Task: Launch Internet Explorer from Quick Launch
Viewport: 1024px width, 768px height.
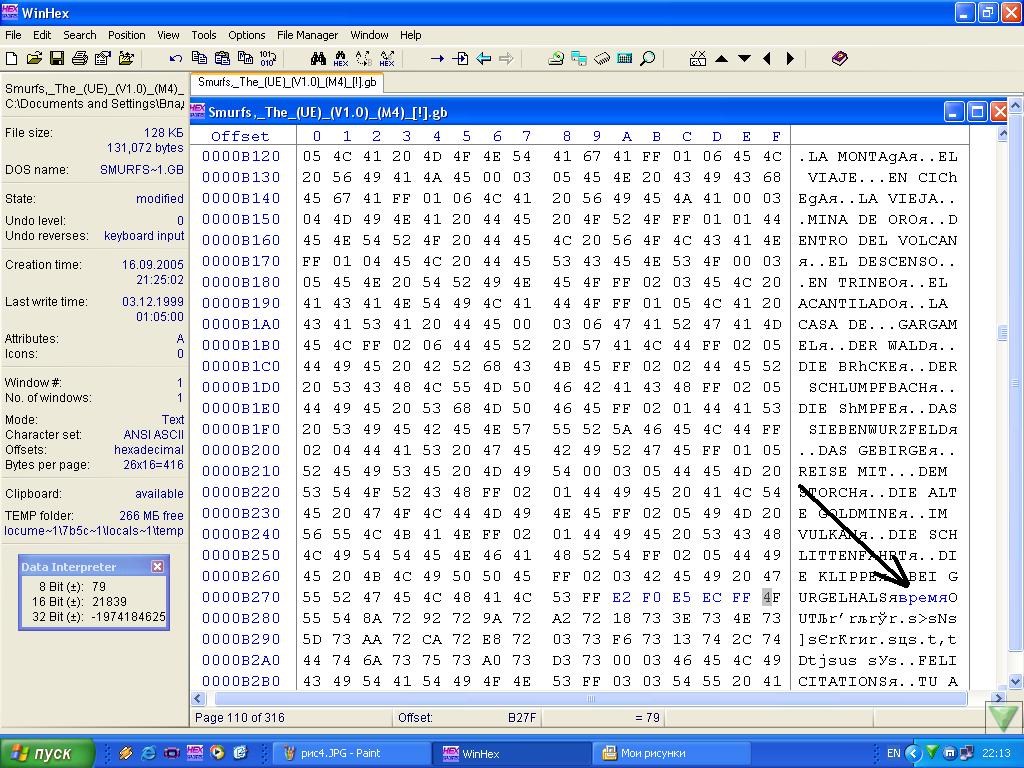Action: click(x=149, y=753)
